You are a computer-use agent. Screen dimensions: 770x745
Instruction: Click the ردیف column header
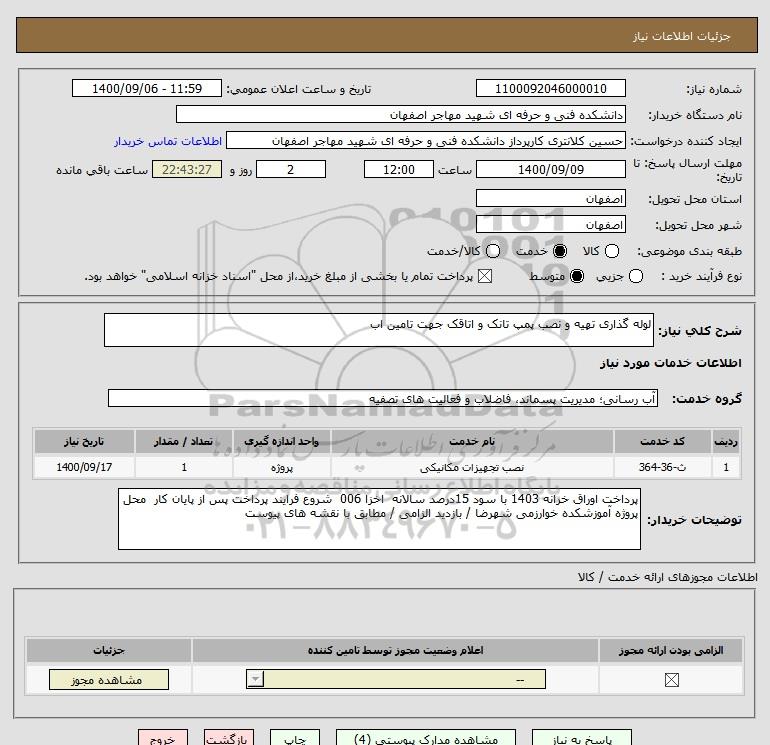726,441
